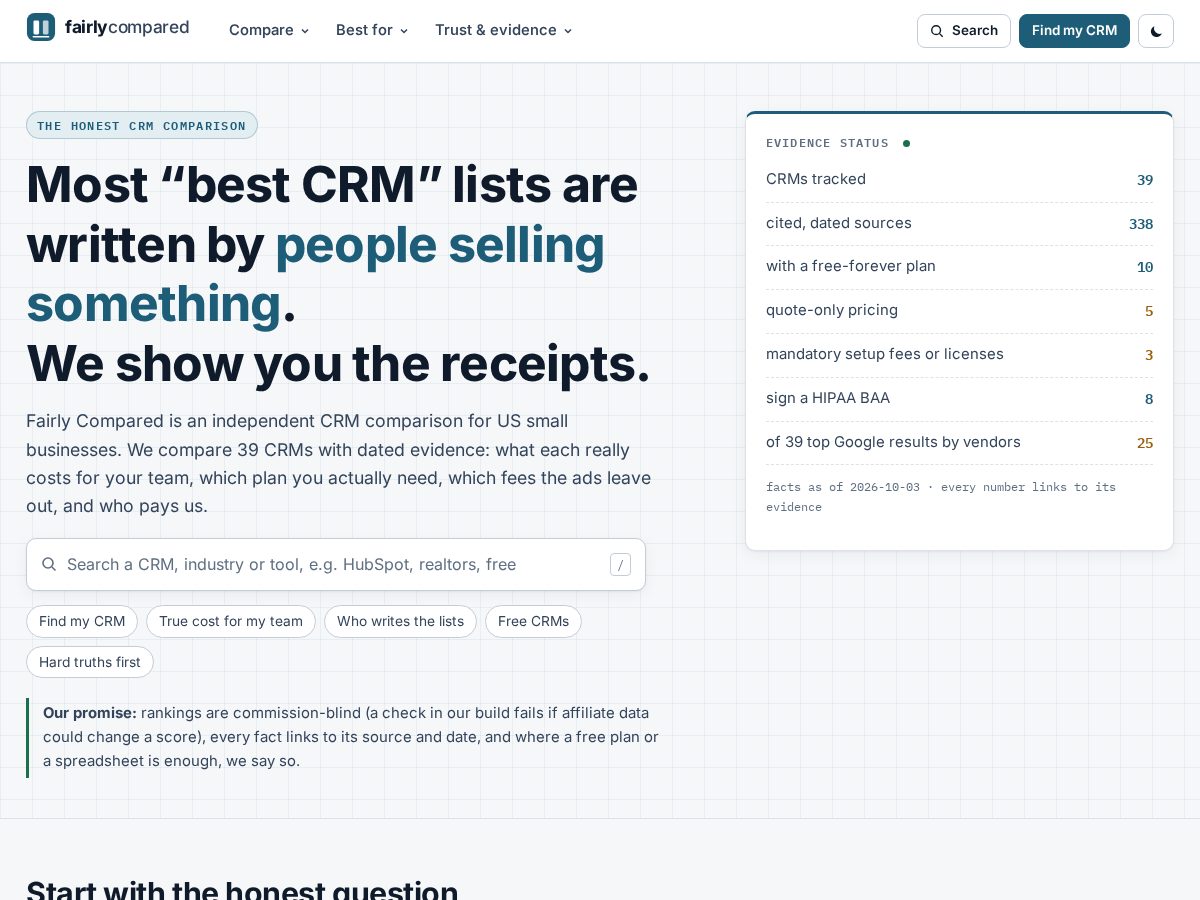Open the quote-only pricing count 5

coord(1149,311)
